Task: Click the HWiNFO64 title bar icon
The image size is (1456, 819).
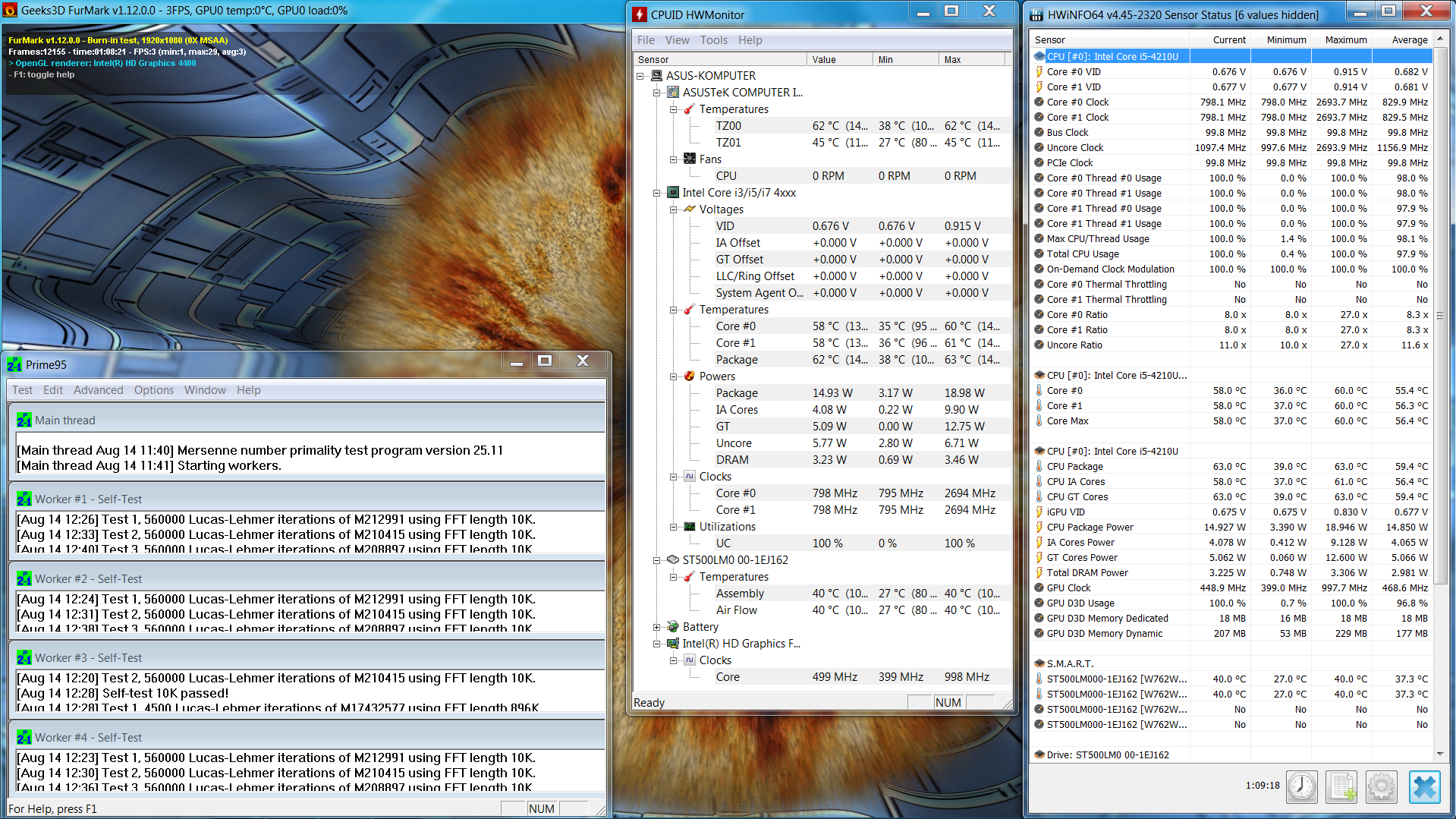Action: [x=1036, y=14]
